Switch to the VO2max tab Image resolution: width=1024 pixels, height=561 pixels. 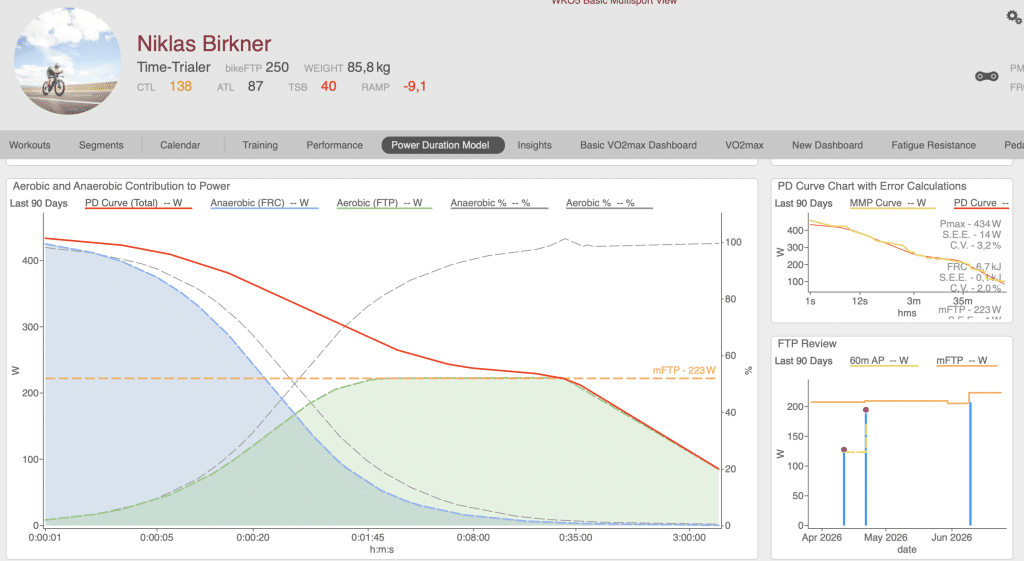[x=744, y=145]
